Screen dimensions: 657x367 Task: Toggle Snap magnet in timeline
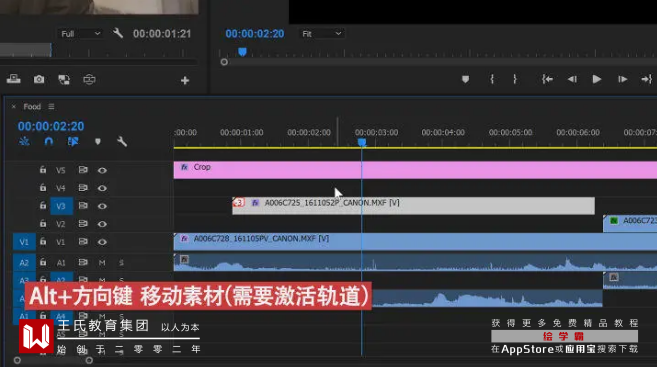coord(49,142)
